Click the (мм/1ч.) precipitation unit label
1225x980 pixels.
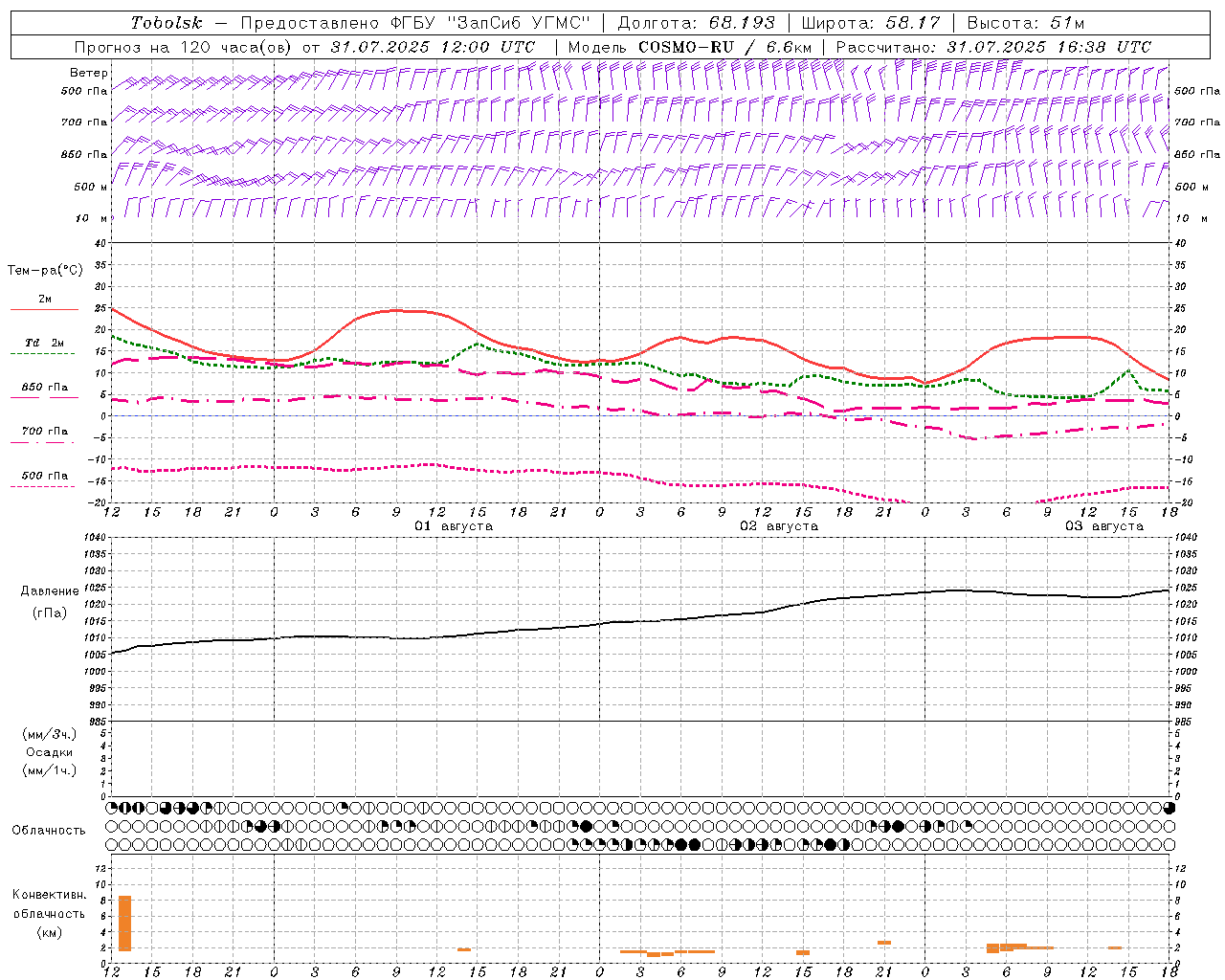pyautogui.click(x=49, y=770)
